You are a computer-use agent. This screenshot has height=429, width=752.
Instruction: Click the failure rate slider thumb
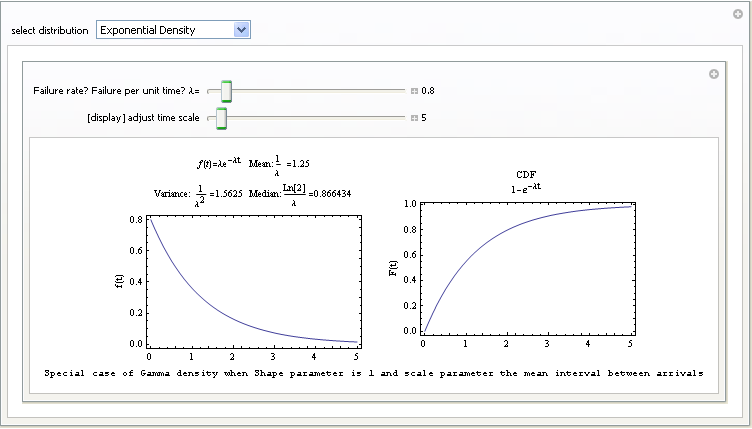tap(227, 91)
